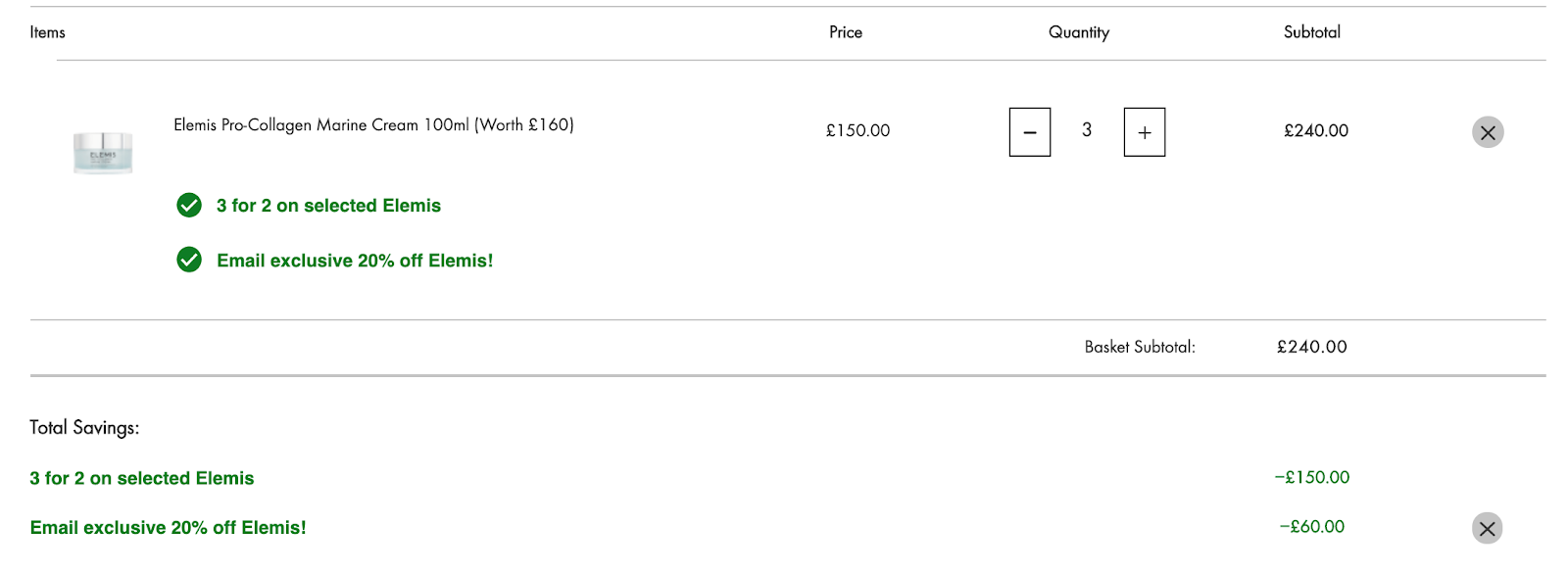This screenshot has width=1568, height=573.
Task: Open Elemis Pro-Collagen Marine Cream product link
Action: pyautogui.click(x=373, y=124)
